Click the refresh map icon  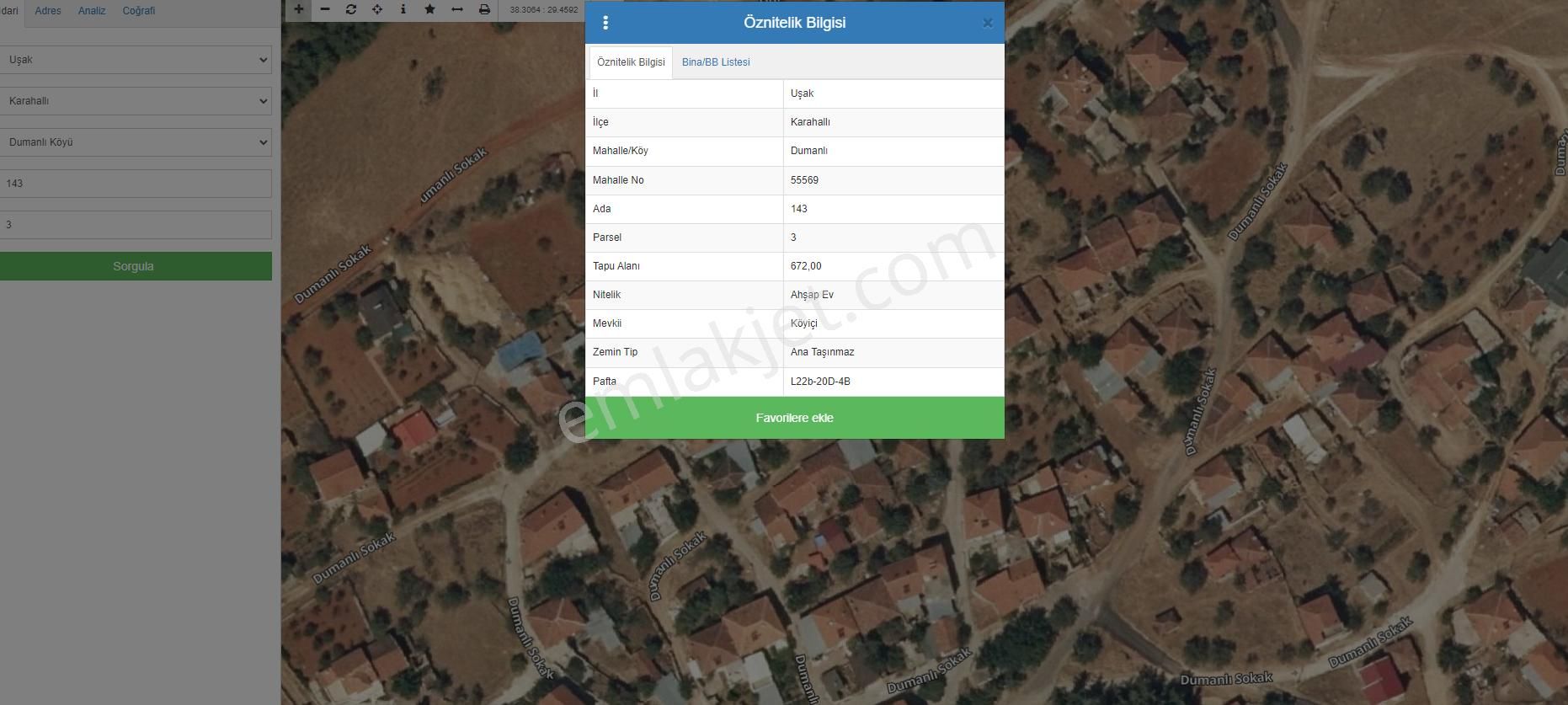click(x=351, y=9)
